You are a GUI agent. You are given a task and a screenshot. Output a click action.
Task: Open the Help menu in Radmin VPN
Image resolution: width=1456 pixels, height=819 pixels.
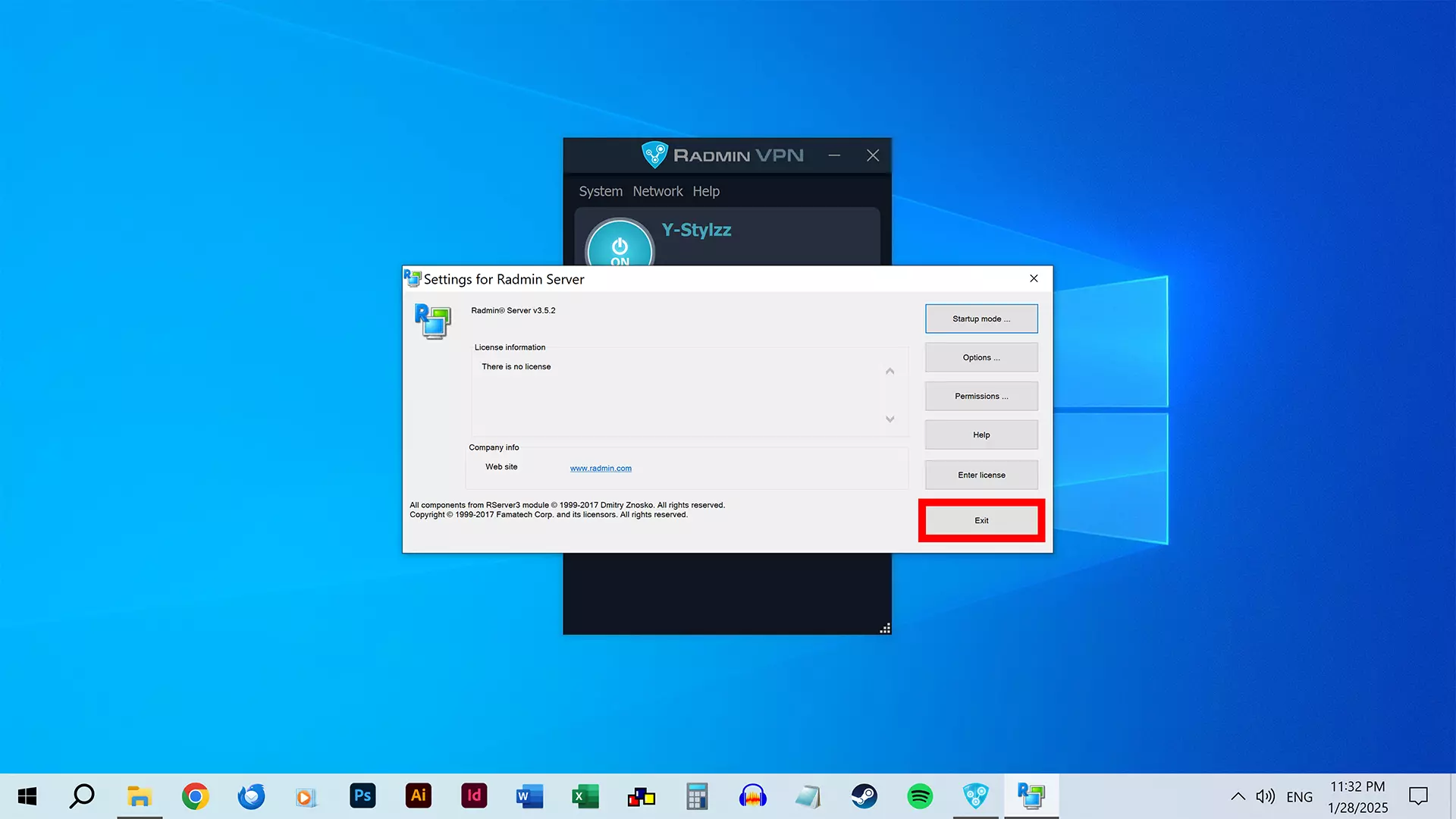(705, 191)
